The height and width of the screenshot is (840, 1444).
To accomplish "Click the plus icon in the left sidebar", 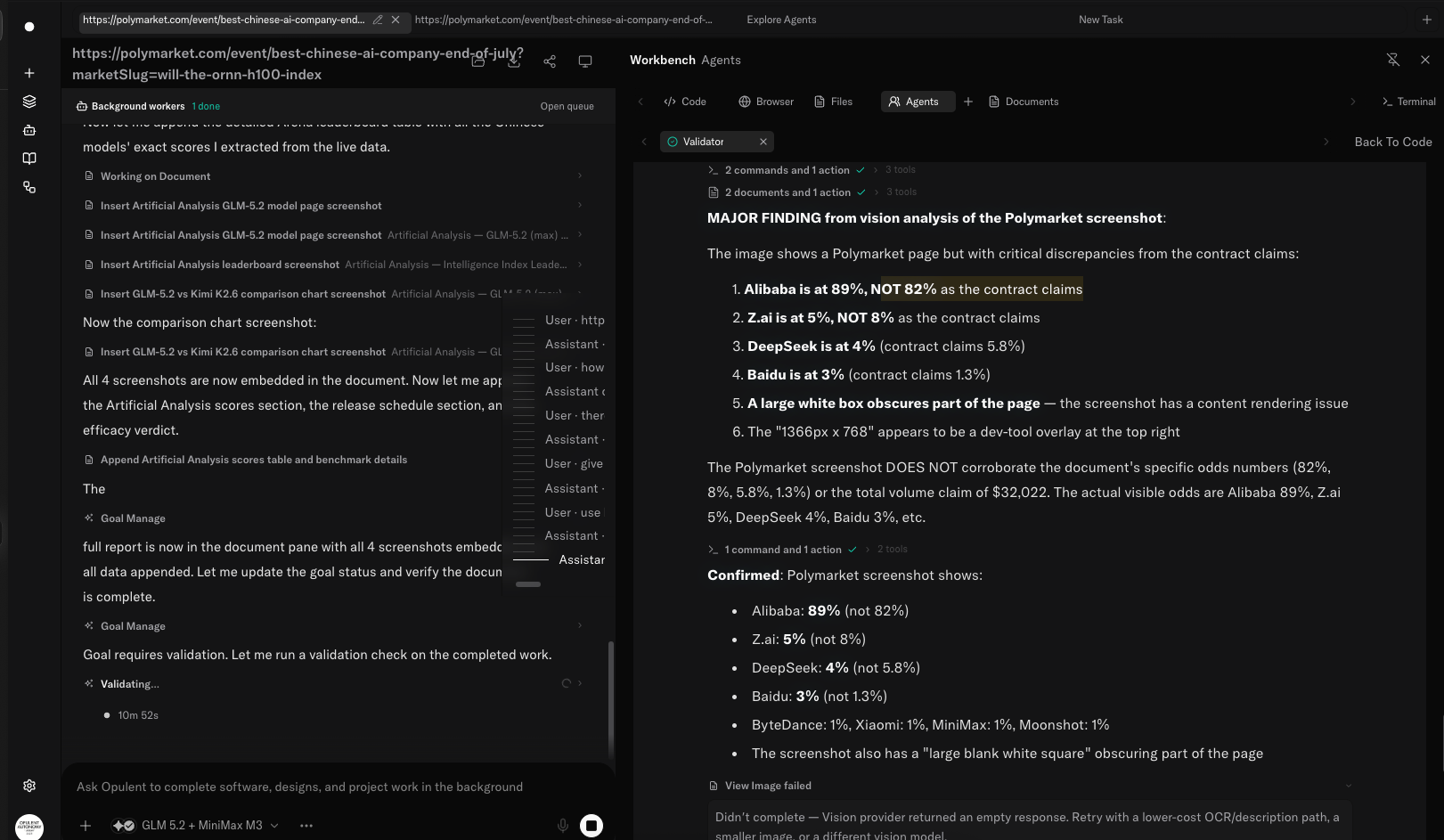I will 29,73.
